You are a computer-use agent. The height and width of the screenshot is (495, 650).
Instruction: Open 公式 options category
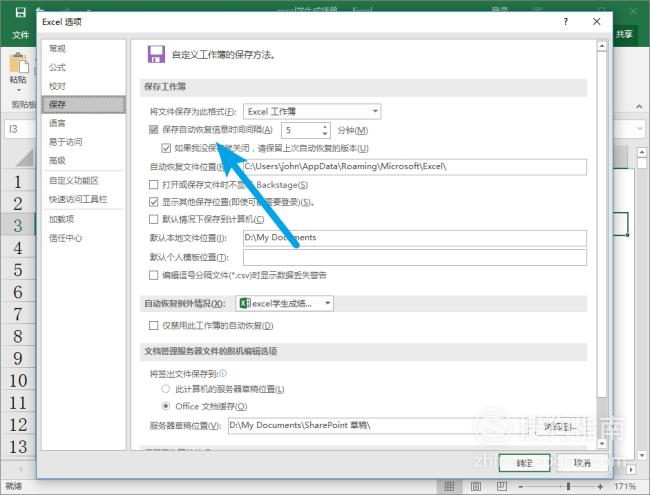point(84,68)
